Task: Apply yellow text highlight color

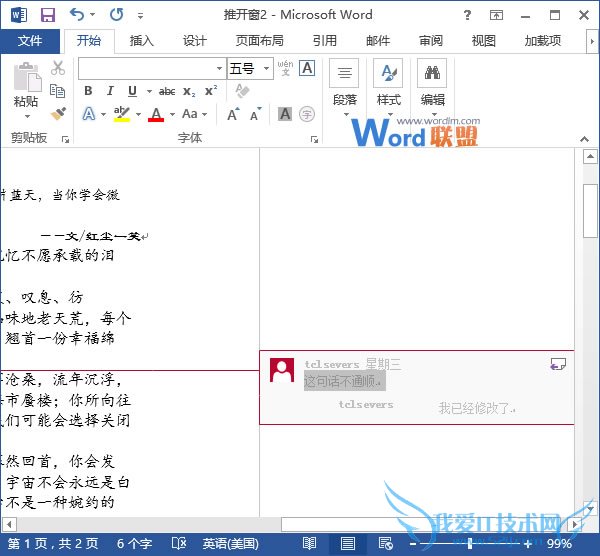Action: point(122,114)
